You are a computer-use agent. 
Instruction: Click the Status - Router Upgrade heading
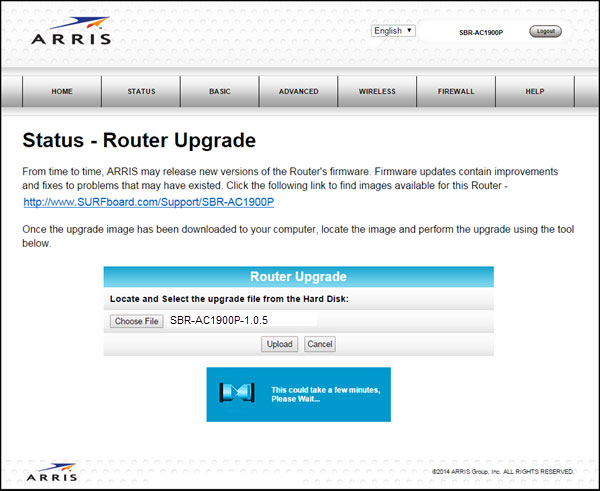tap(139, 140)
